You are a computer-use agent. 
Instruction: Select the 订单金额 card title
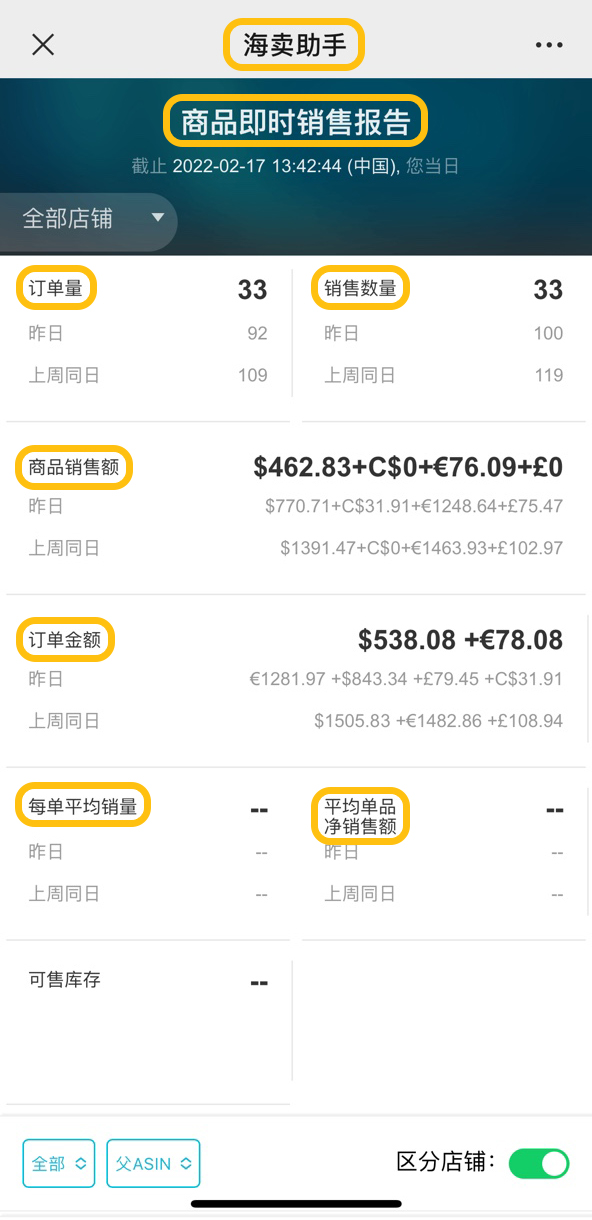pos(66,640)
